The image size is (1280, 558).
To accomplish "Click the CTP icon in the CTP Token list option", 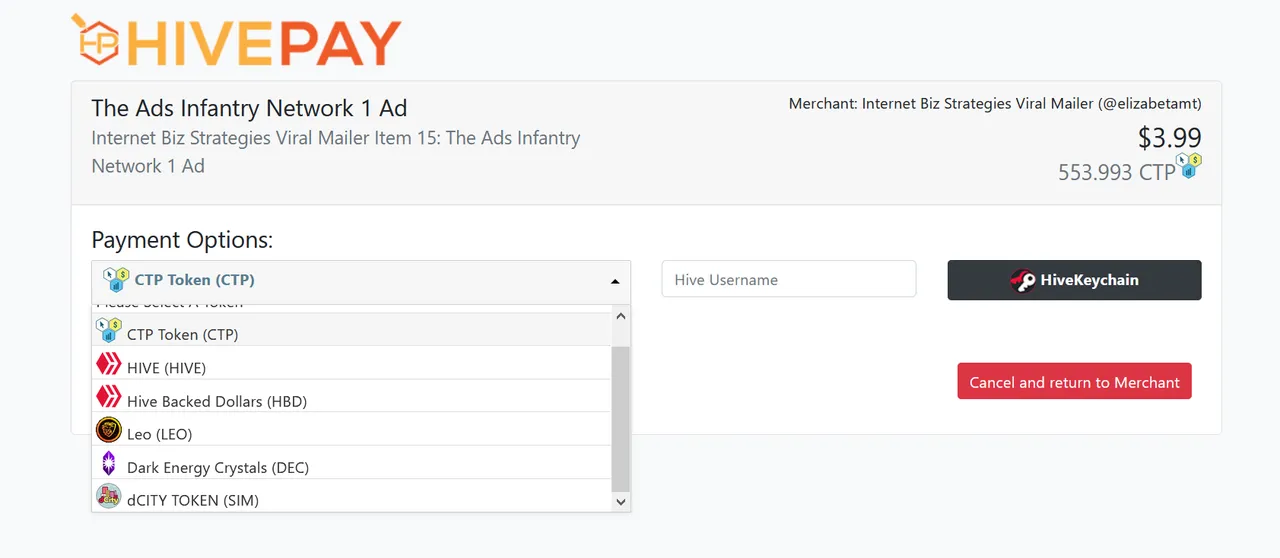I will pyautogui.click(x=108, y=329).
